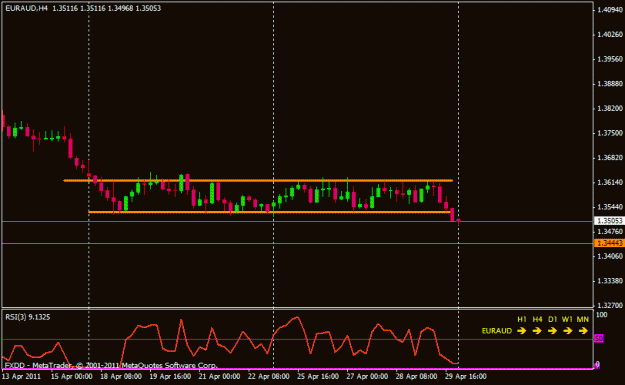This screenshot has height=385, width=625.
Task: Click the magenta RSI 50 level tag
Action: click(599, 339)
